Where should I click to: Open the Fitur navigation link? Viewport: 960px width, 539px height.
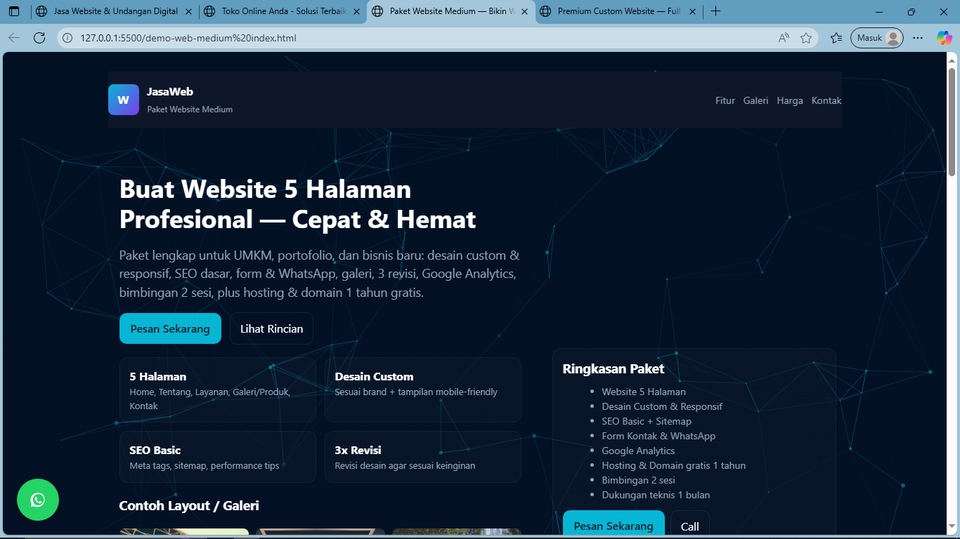(725, 100)
